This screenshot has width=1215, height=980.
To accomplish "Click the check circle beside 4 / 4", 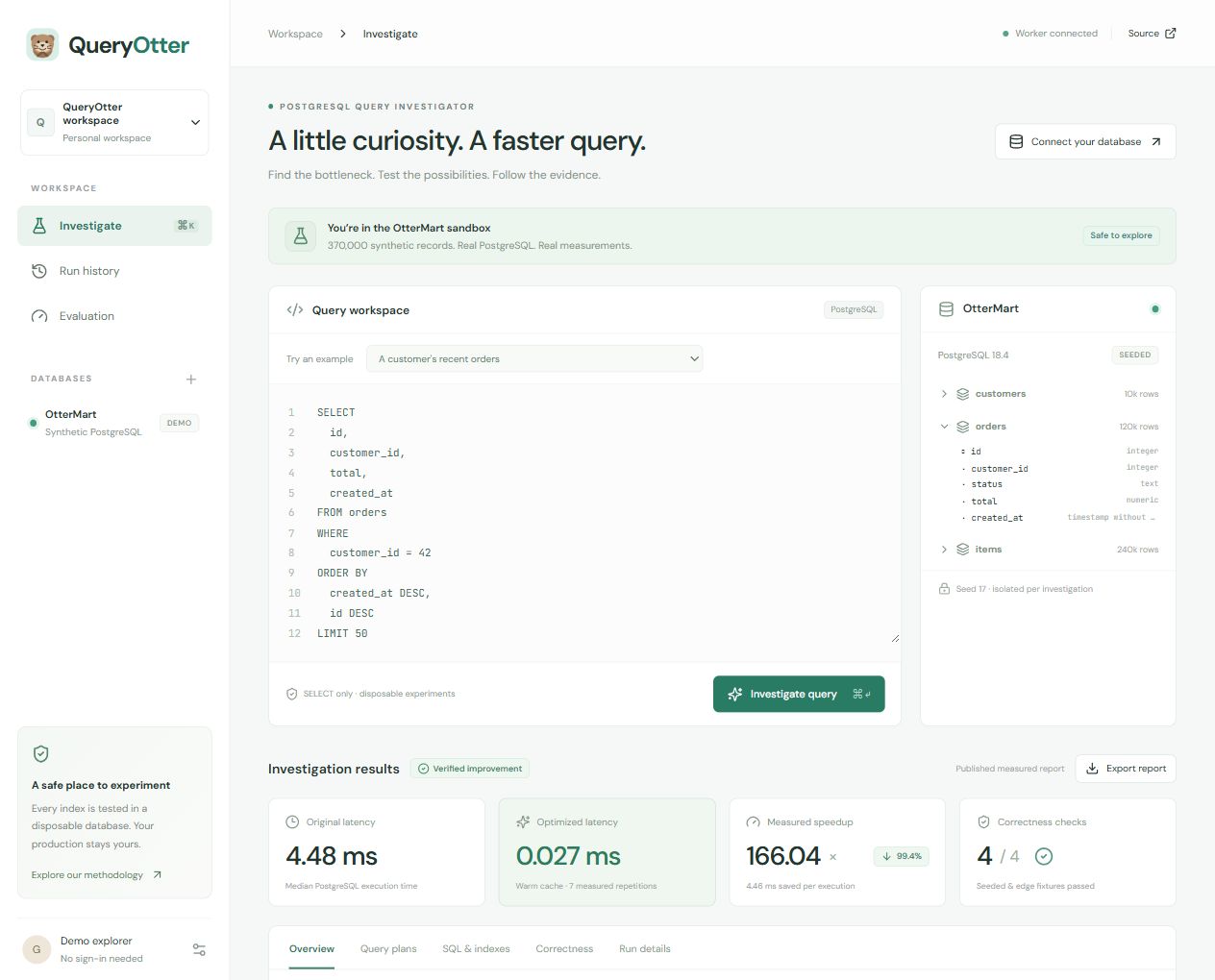I will tap(1044, 856).
